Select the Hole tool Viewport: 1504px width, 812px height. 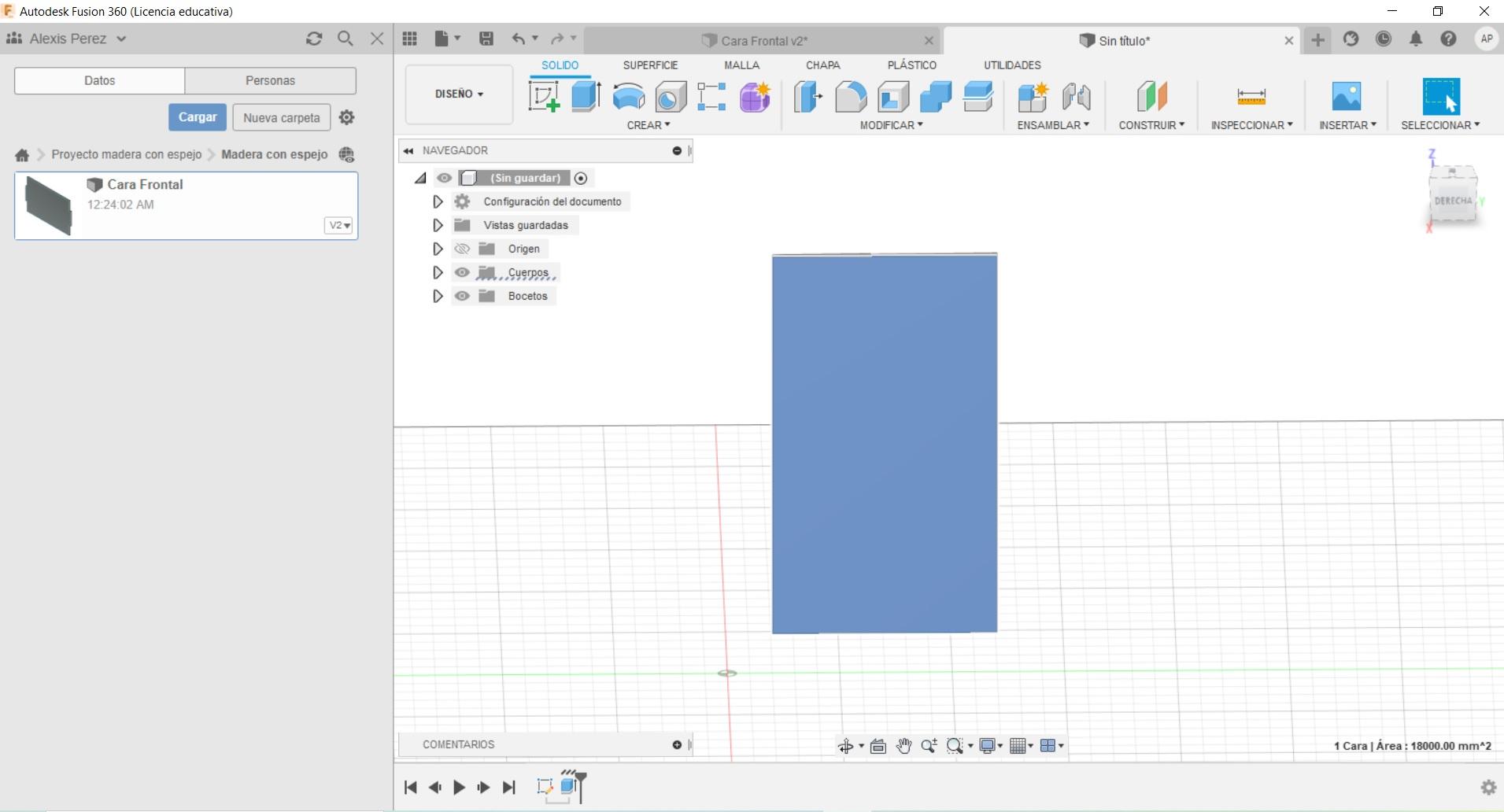tap(671, 97)
